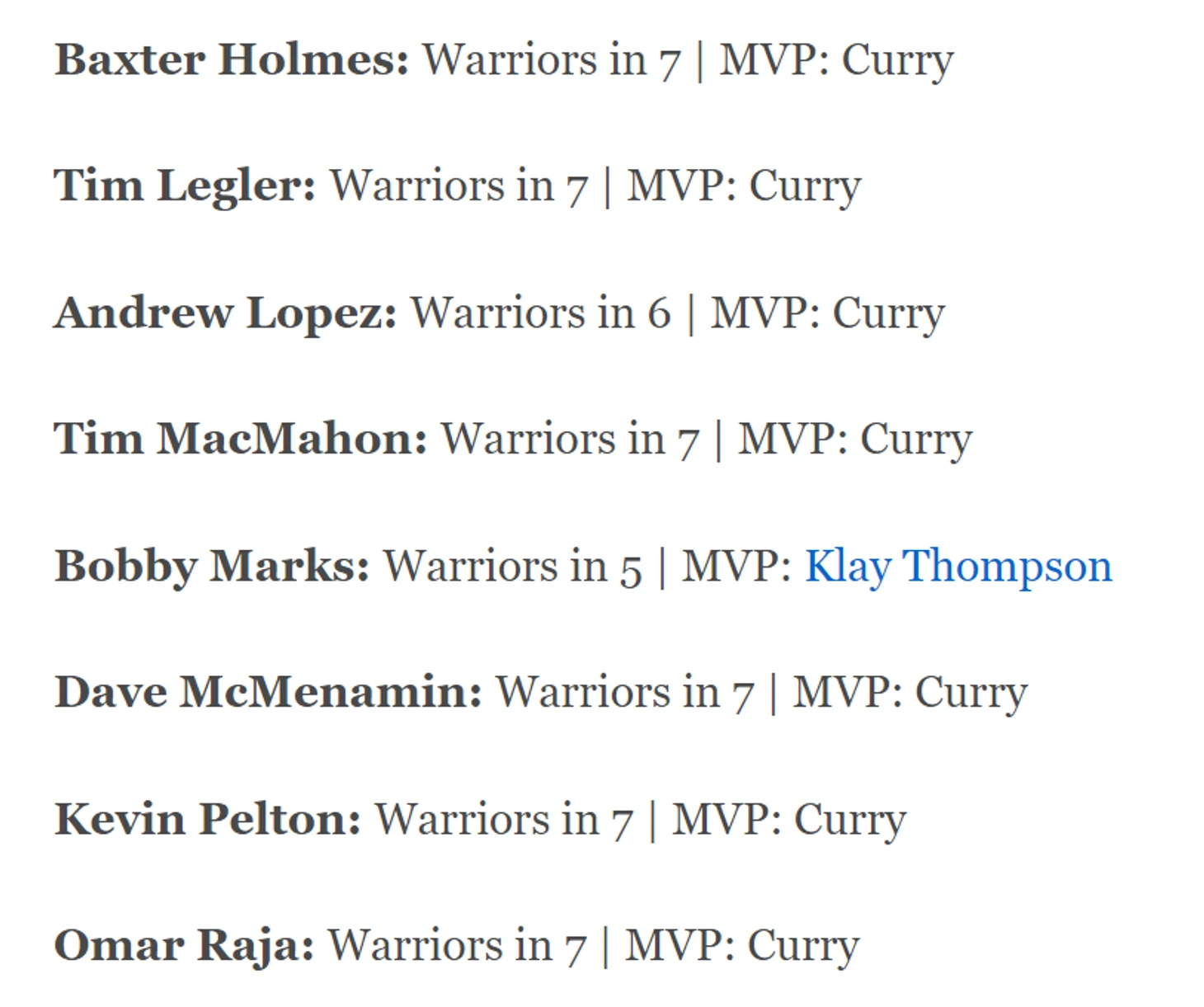Select the Dave McMenamin name text
Viewport: 1204px width, 1007px height.
pos(267,692)
